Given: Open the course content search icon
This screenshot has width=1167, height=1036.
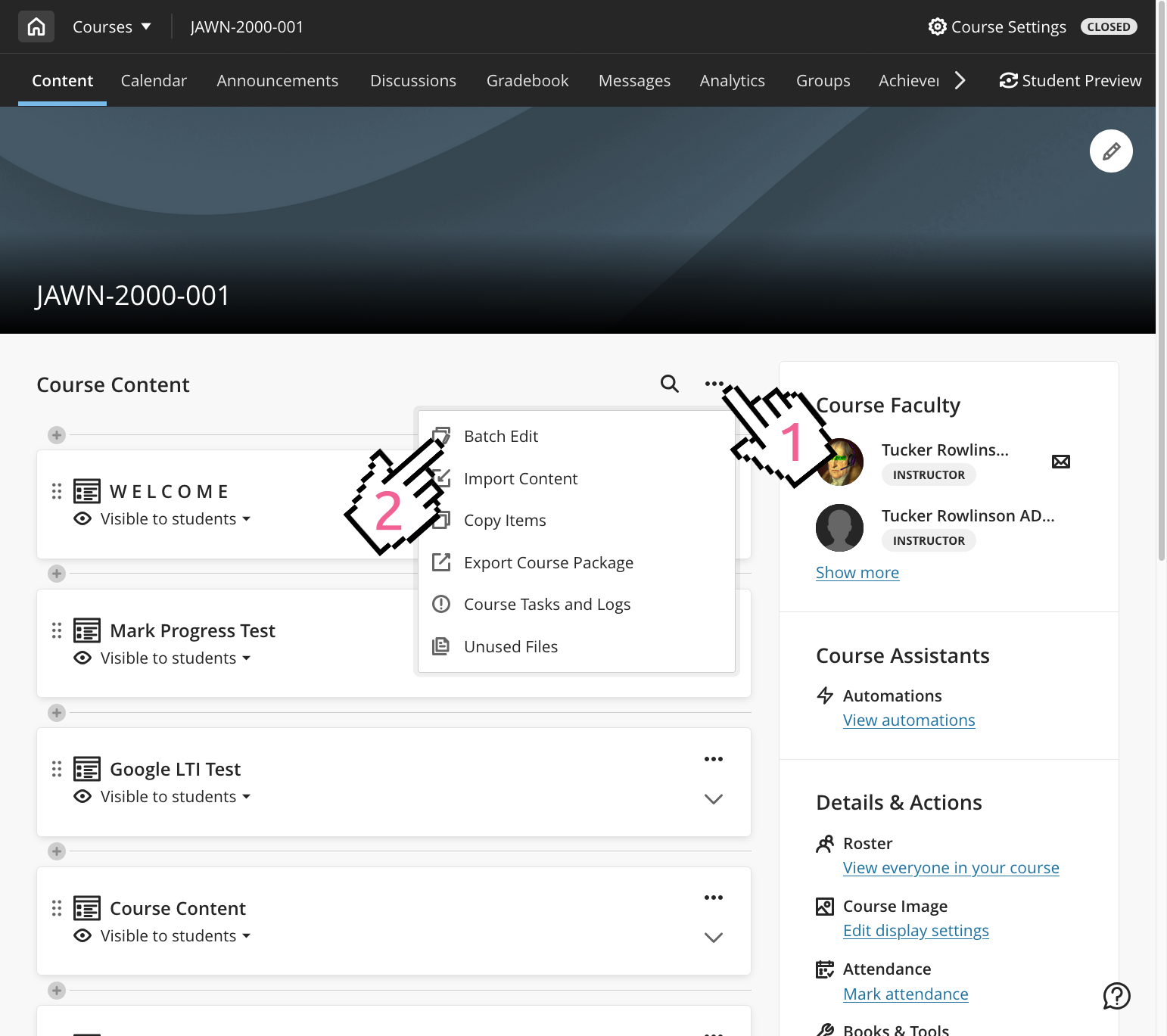Looking at the screenshot, I should [669, 384].
